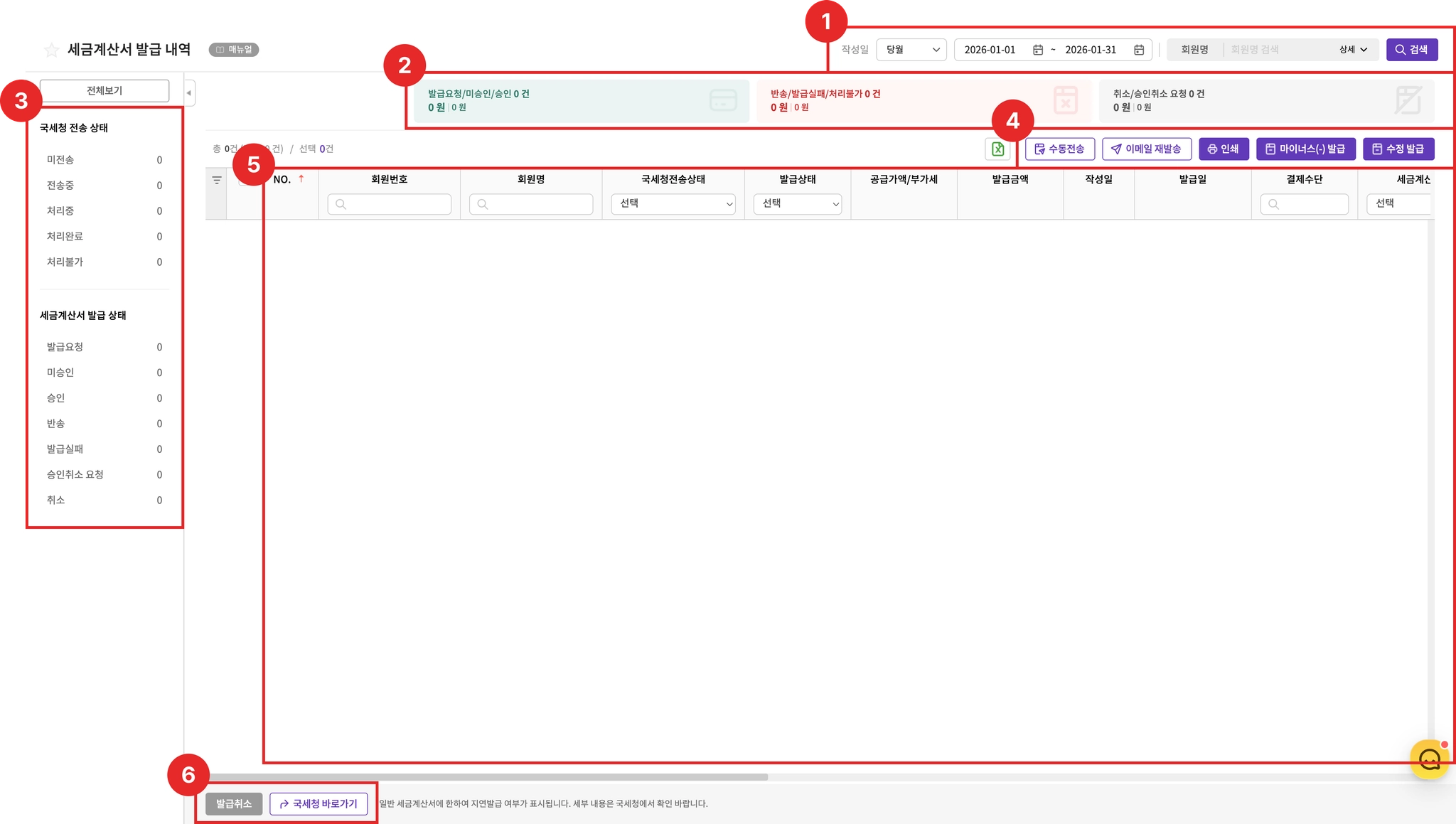1456x824 pixels.
Task: Open 국세청 바로가기 link
Action: pos(318,804)
